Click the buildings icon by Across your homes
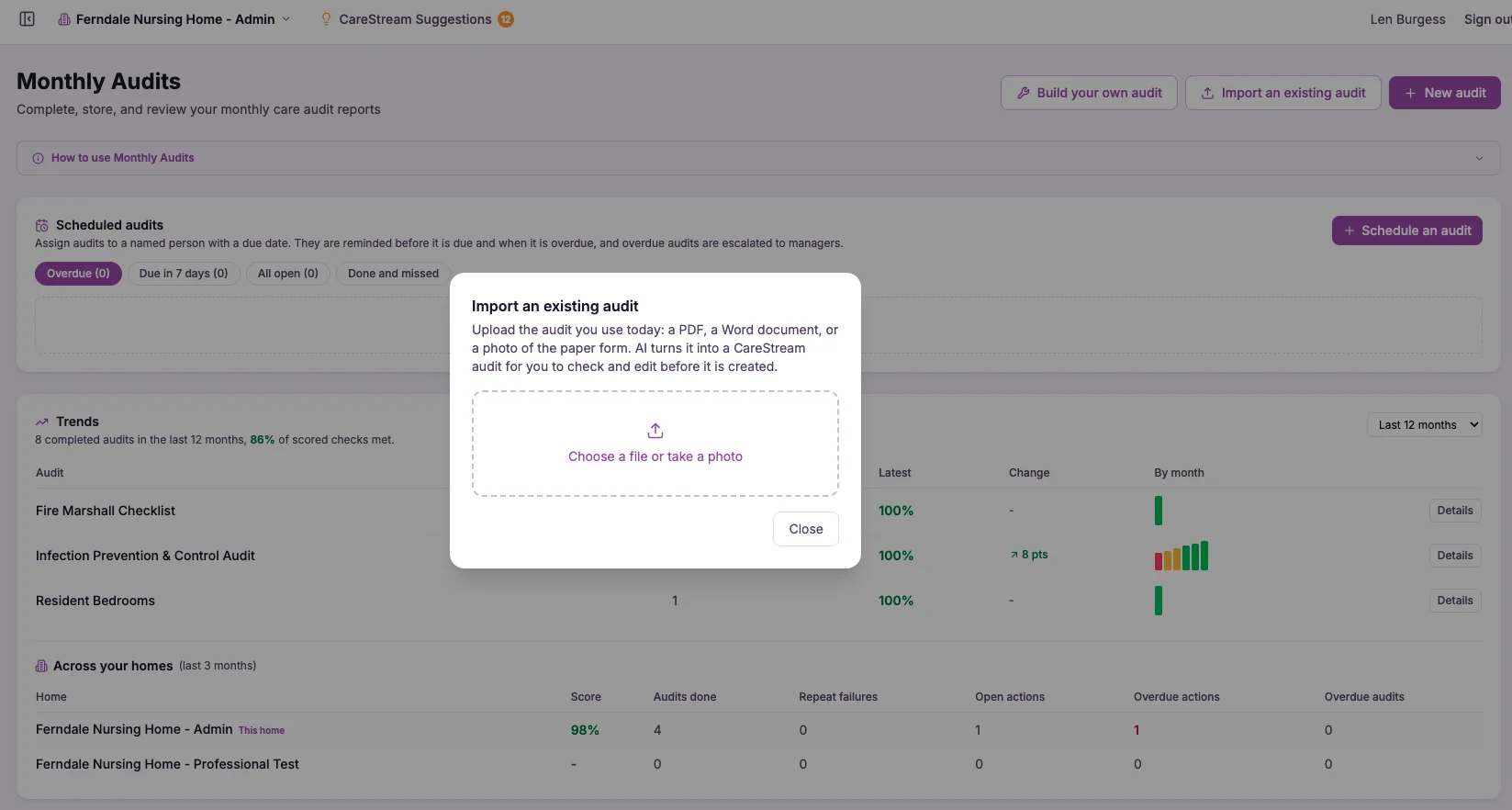Screen dimensions: 1512x810 click(41, 666)
